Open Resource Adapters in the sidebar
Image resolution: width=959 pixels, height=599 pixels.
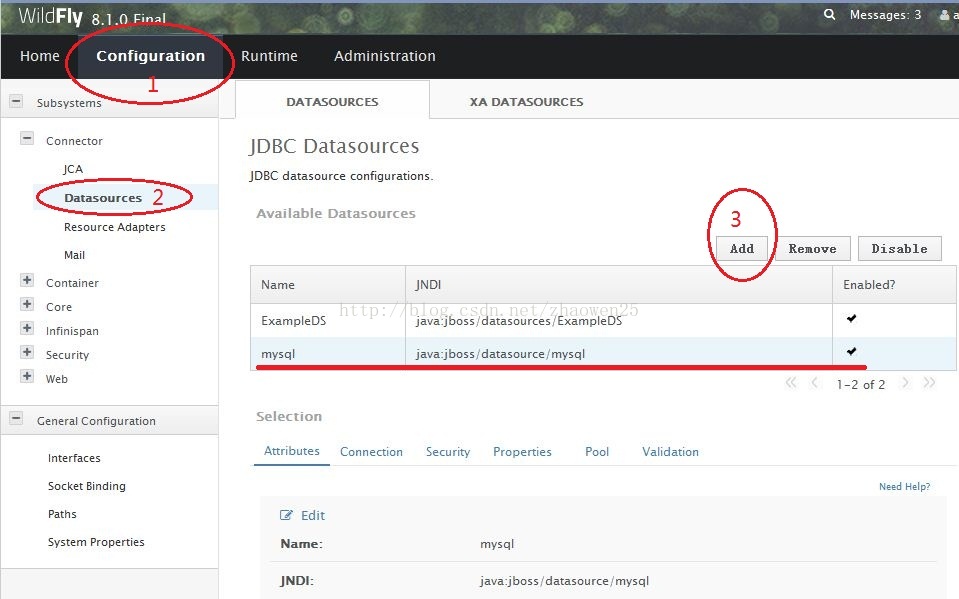(114, 227)
